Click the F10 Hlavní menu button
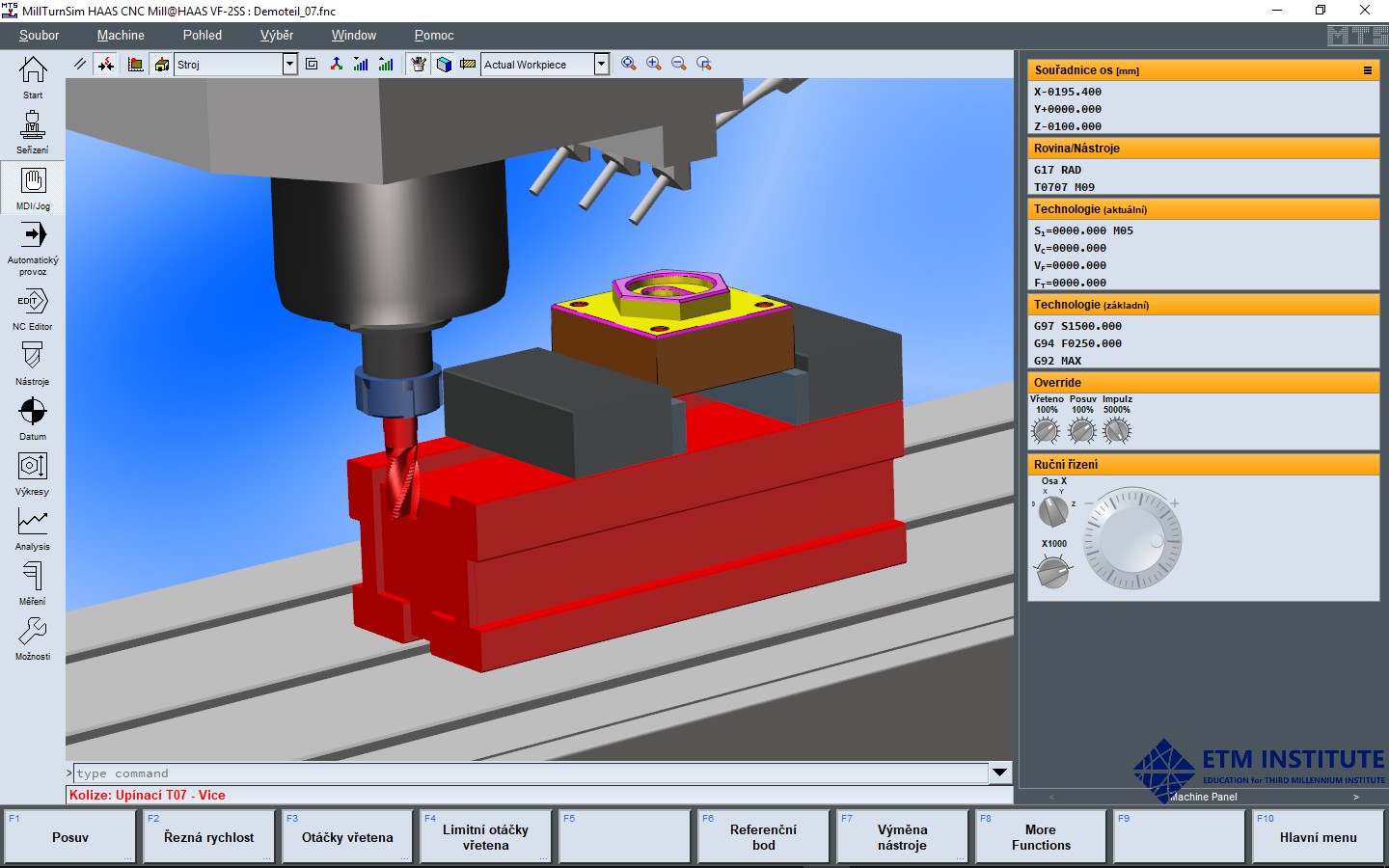This screenshot has height=868, width=1389. click(x=1319, y=837)
